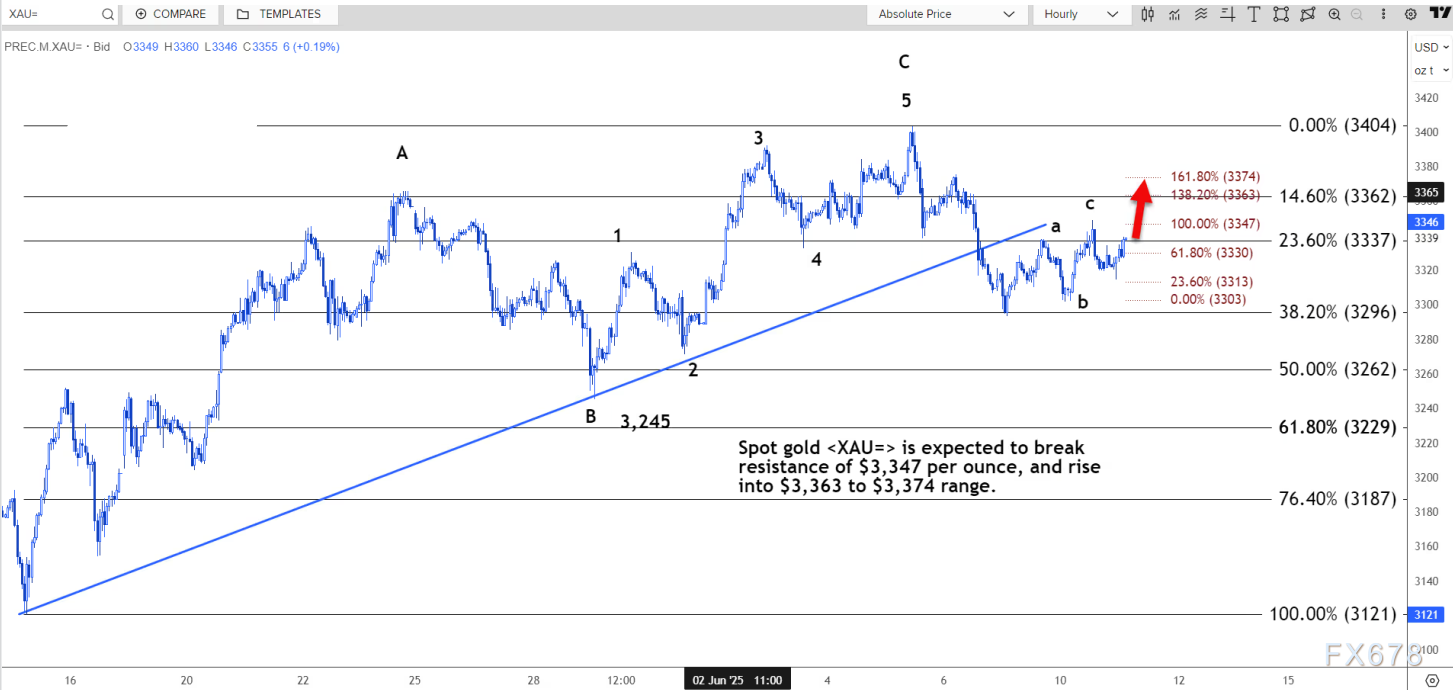Image resolution: width=1453 pixels, height=690 pixels.
Task: Select the rectangle shape drawing tool
Action: pos(1281,14)
